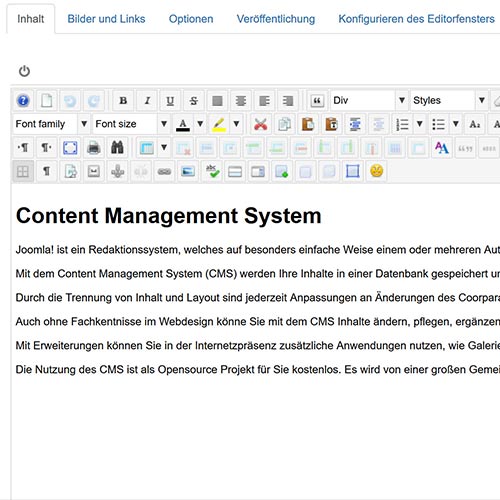The width and height of the screenshot is (500, 500).
Task: Expand numbered list style options
Action: pyautogui.click(x=420, y=124)
